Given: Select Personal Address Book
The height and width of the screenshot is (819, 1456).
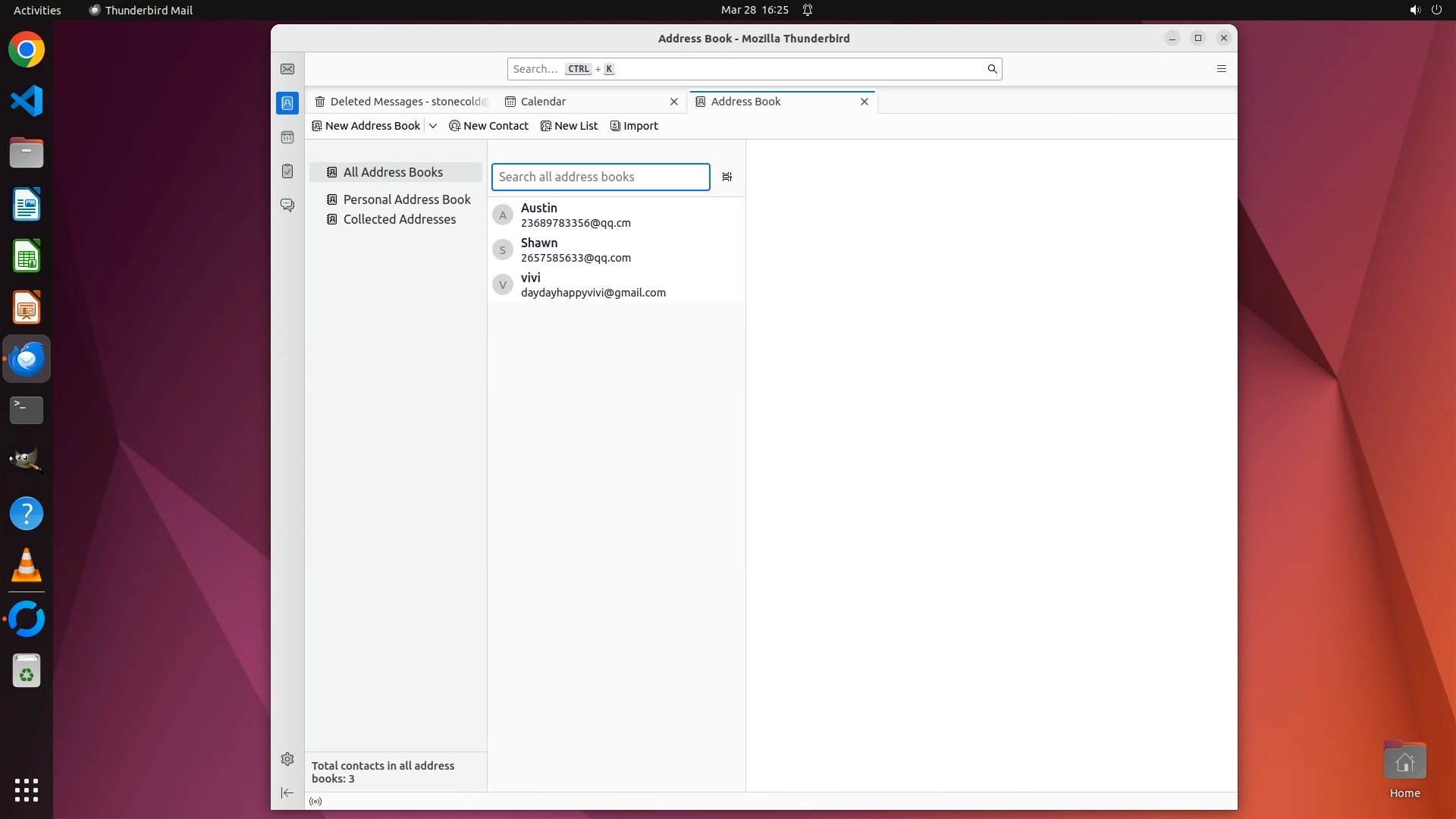Looking at the screenshot, I should (x=406, y=199).
